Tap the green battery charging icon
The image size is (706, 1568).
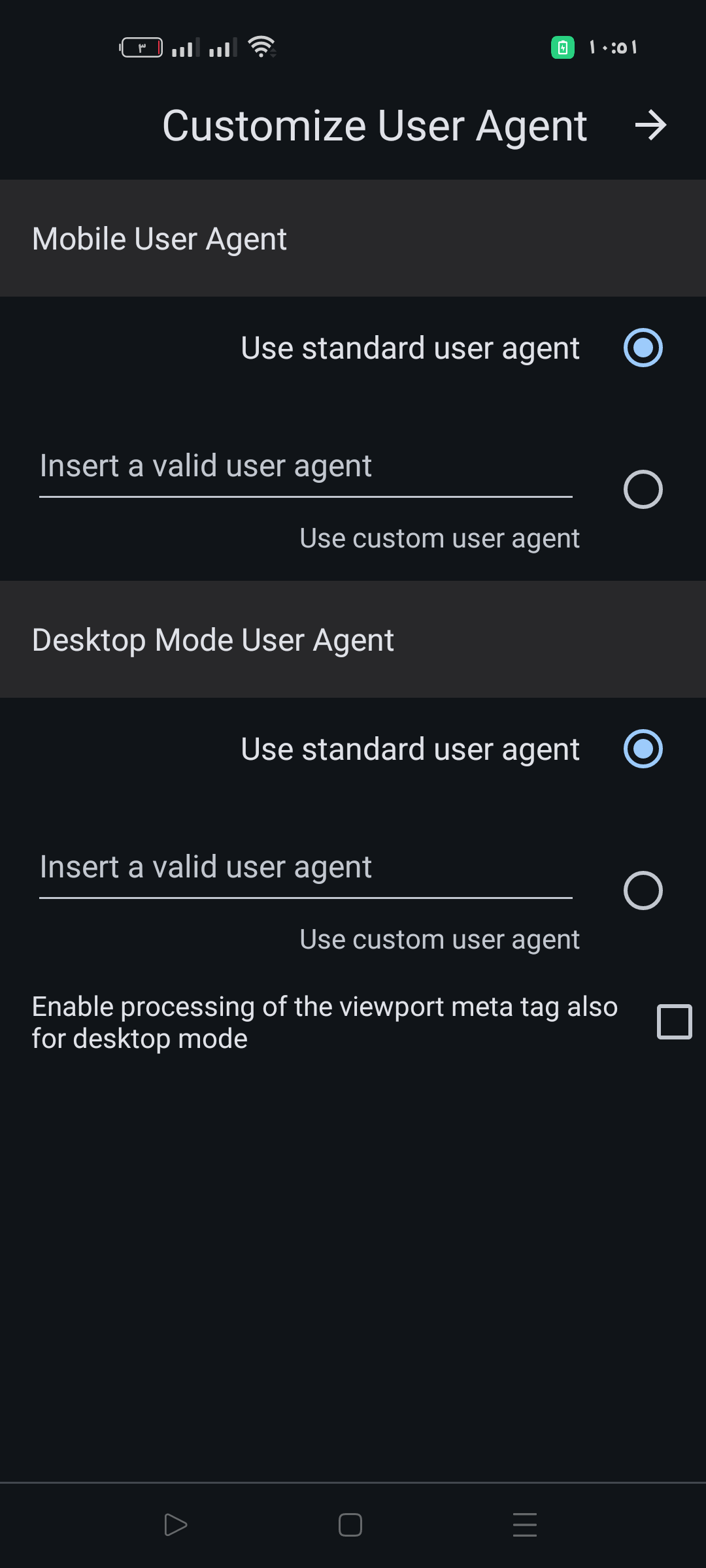point(563,47)
